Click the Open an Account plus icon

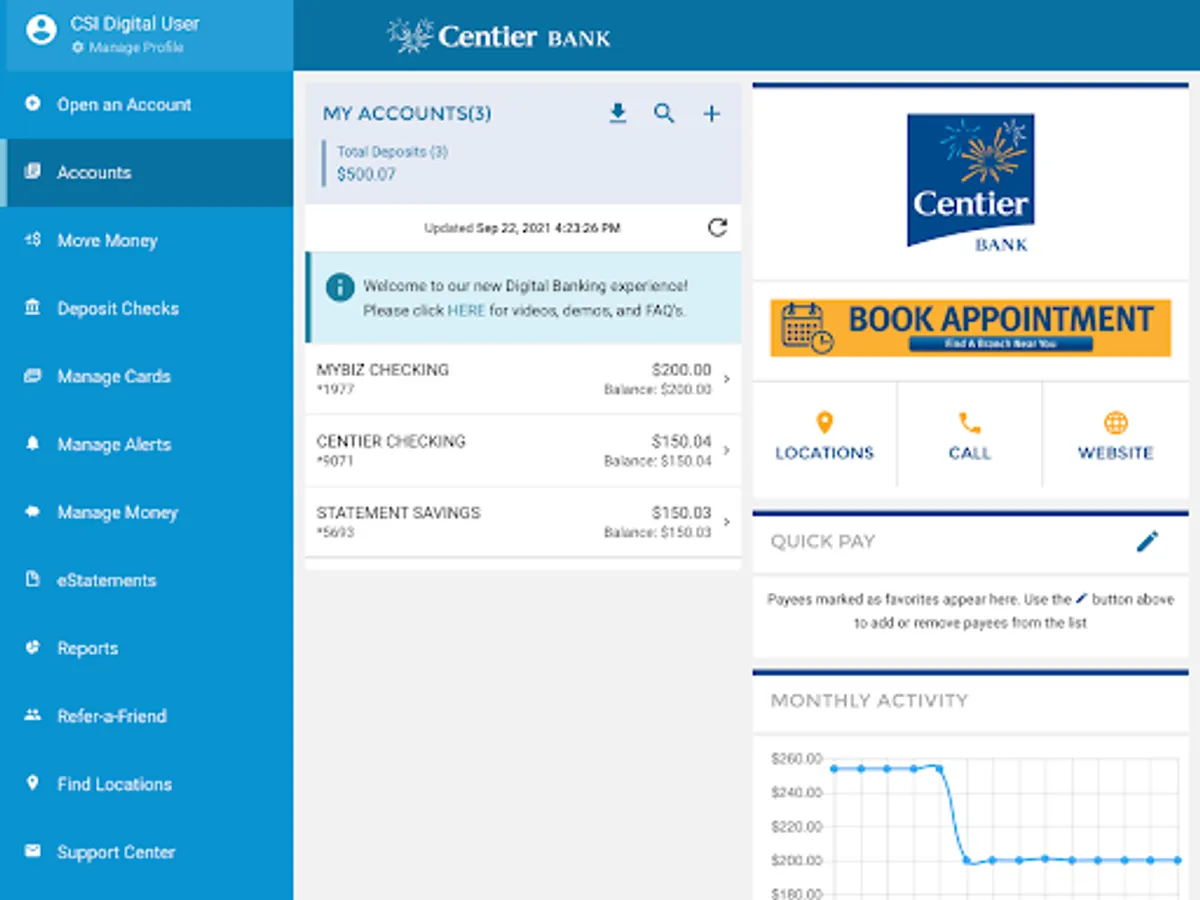coord(33,103)
